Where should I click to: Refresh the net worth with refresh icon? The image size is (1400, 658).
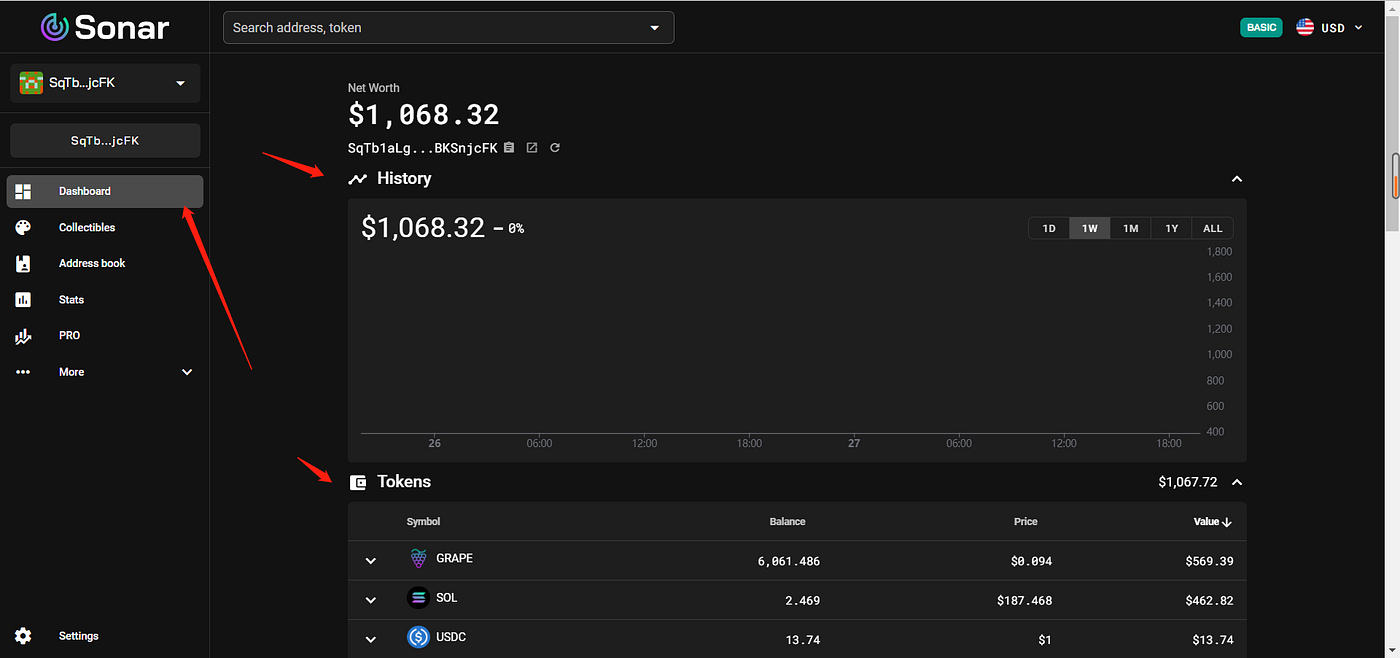pos(555,148)
